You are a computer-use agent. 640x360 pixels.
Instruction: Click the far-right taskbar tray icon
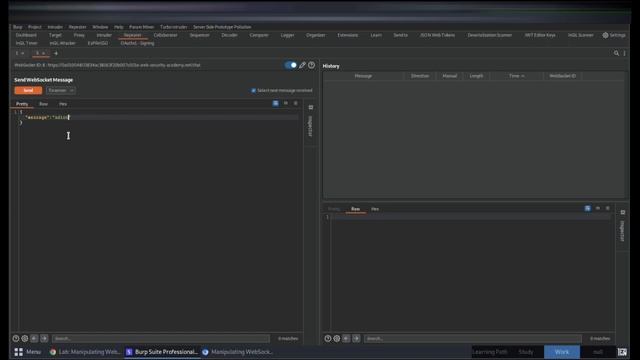click(622, 352)
